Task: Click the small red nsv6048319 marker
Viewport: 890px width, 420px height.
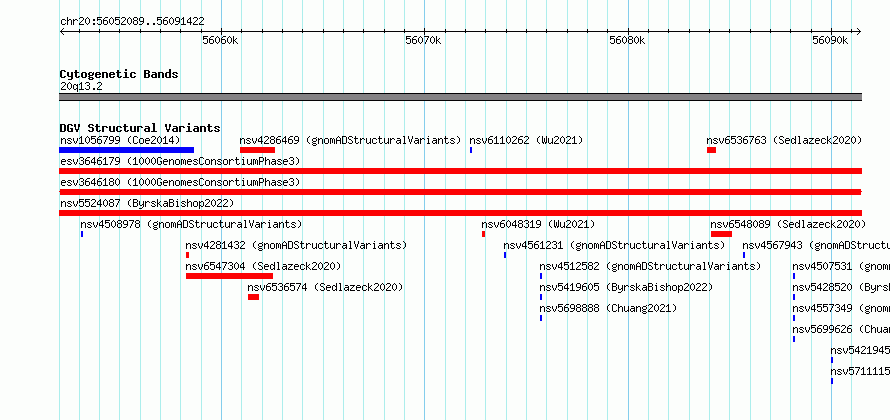Action: (484, 234)
